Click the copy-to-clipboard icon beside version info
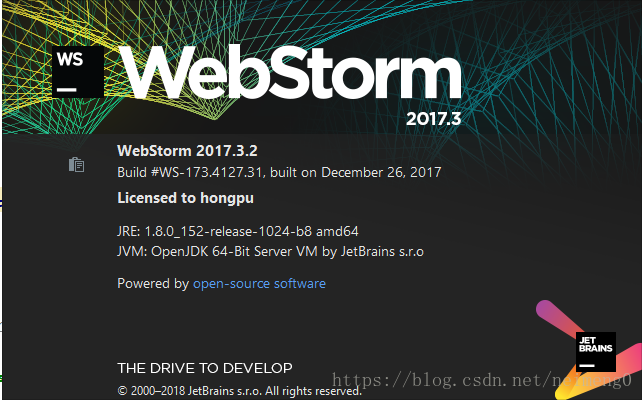 click(77, 165)
